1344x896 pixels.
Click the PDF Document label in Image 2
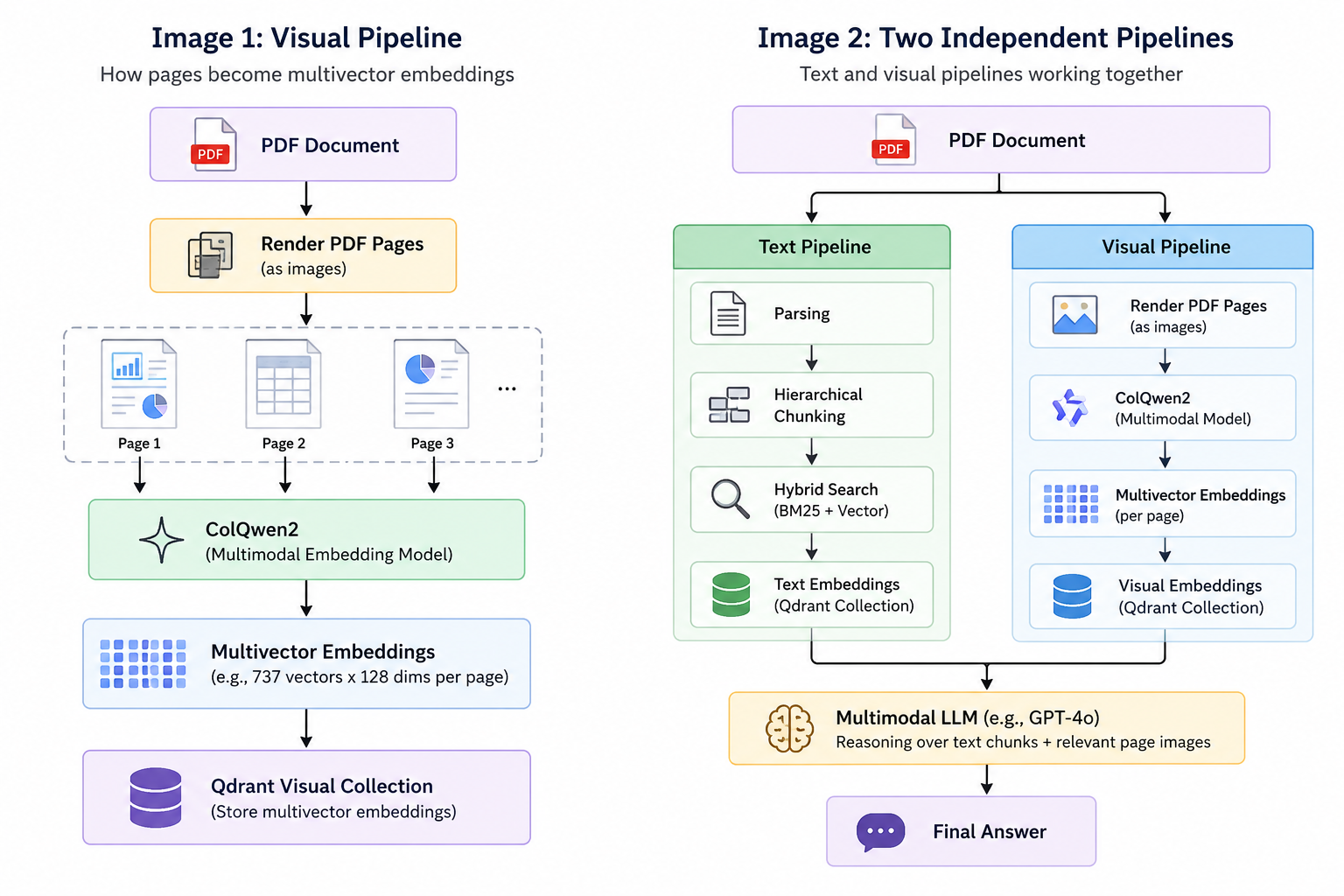(x=1017, y=140)
